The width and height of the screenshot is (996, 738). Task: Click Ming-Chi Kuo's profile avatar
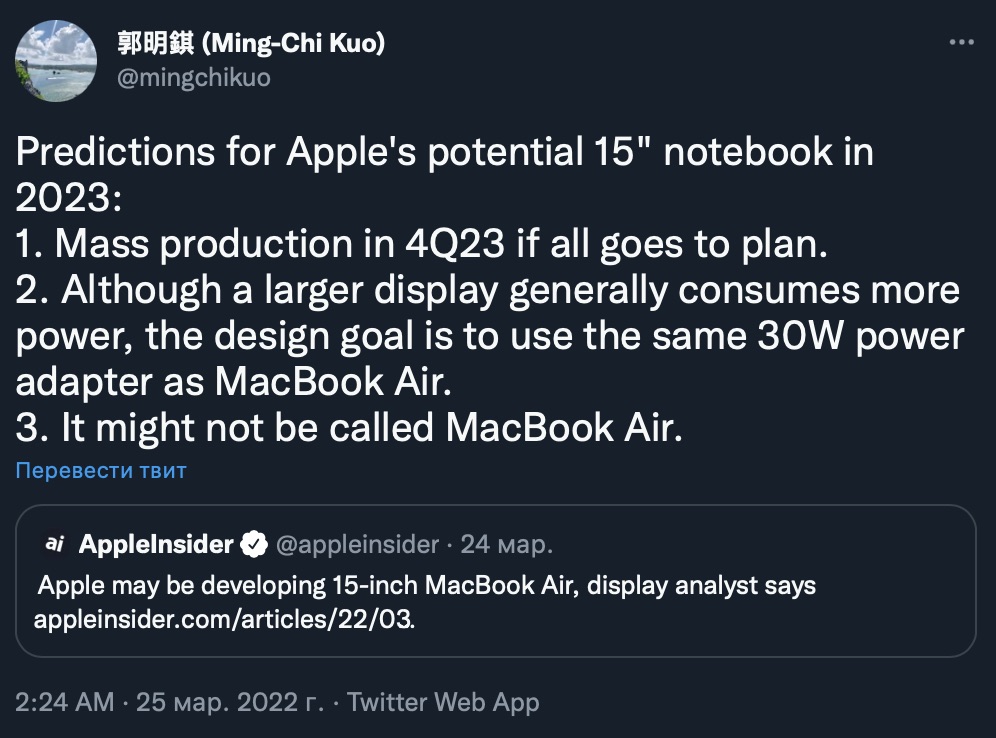click(56, 60)
